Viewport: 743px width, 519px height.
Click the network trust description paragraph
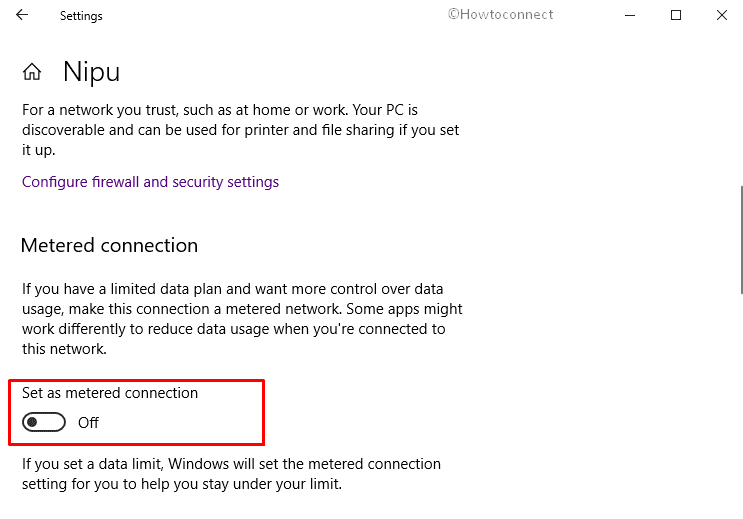point(240,130)
